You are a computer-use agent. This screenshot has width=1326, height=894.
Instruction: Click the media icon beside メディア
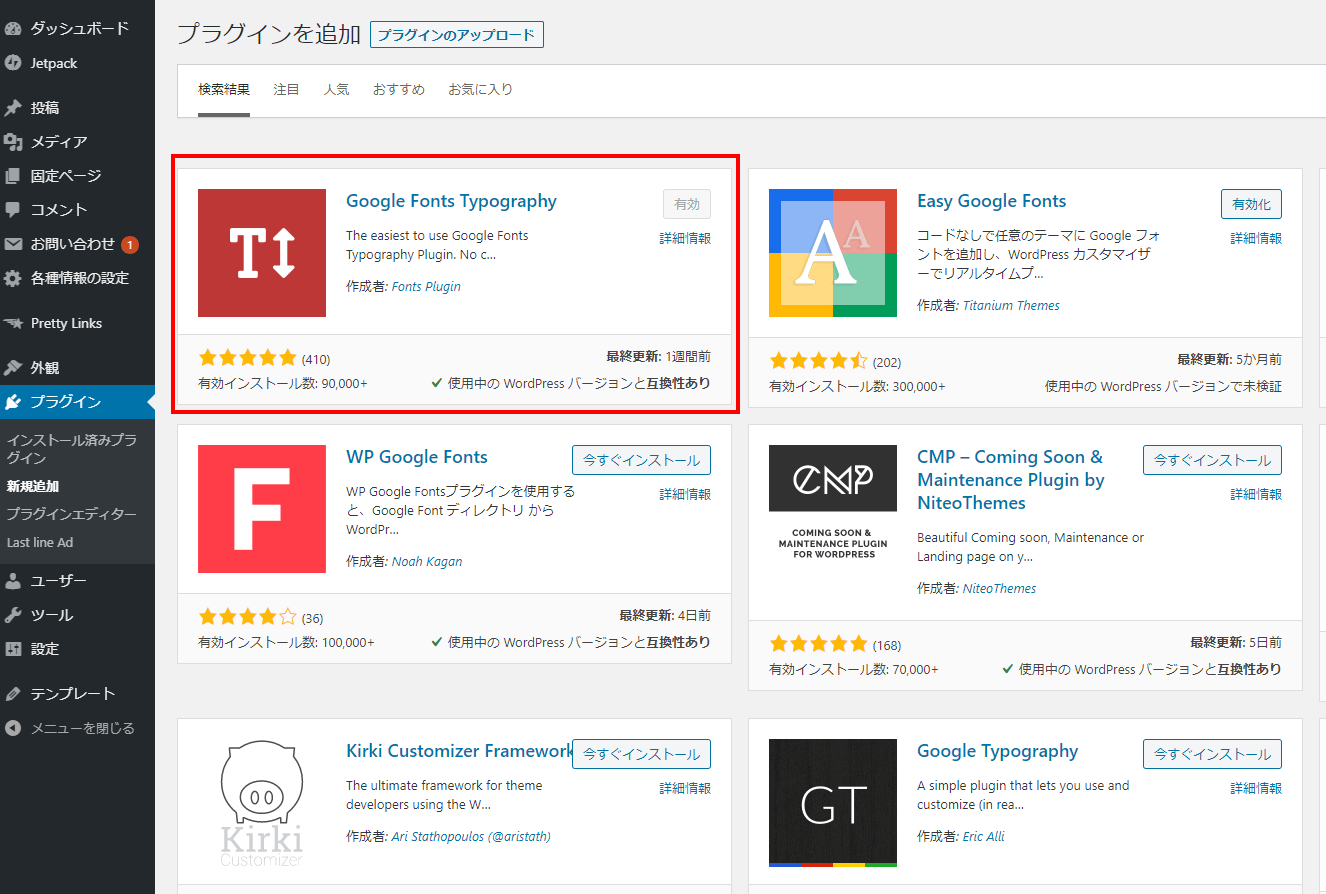coord(13,142)
